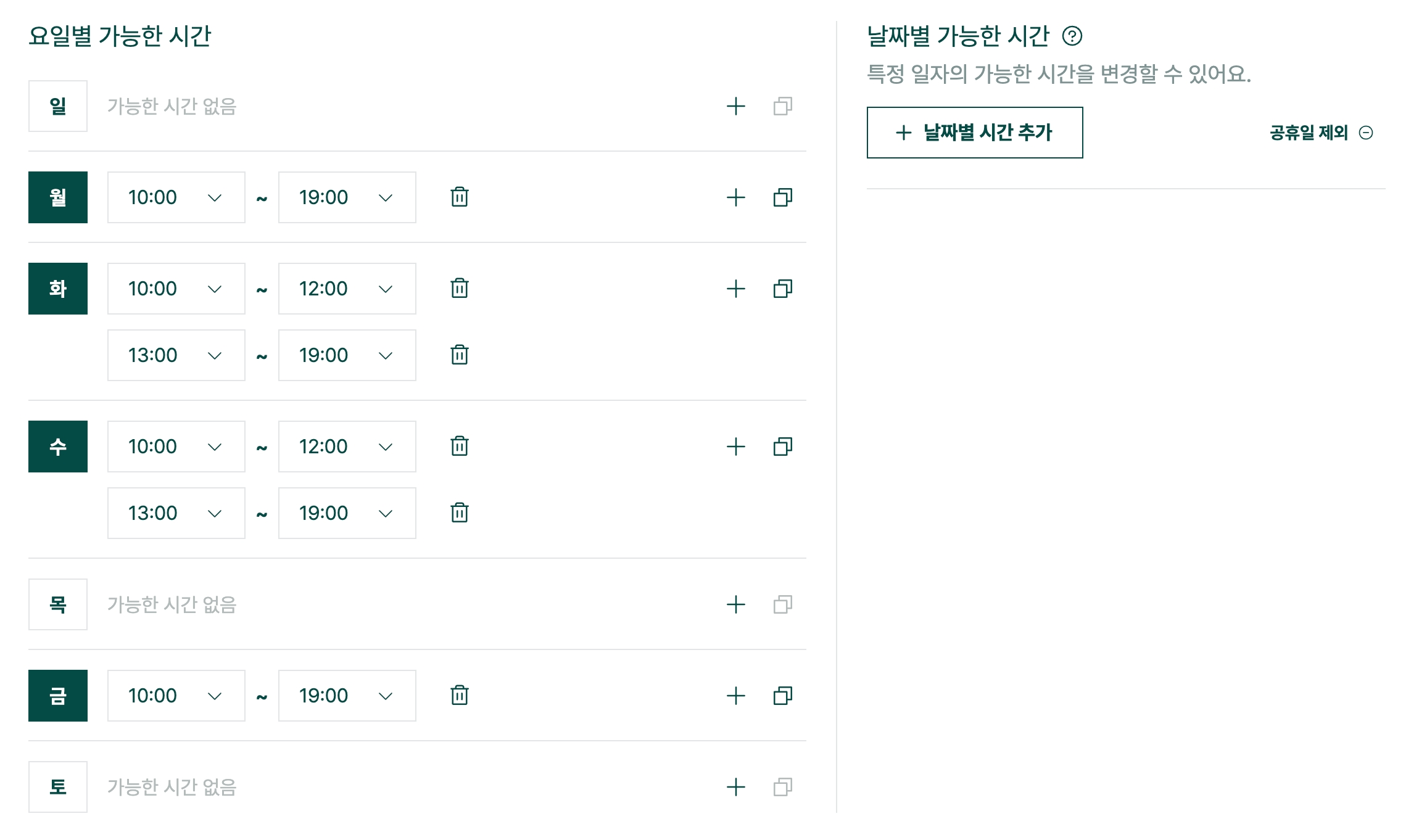
Task: Turn on Saturday (토) availability
Action: click(x=58, y=787)
